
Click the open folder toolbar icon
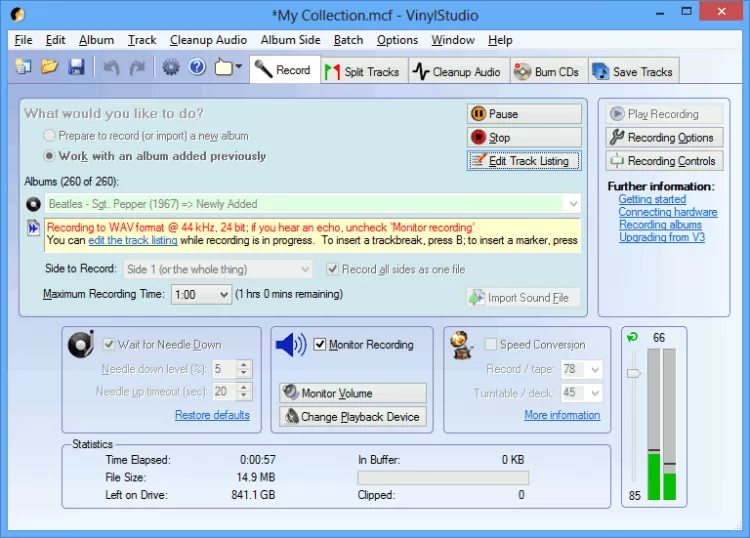(49, 68)
